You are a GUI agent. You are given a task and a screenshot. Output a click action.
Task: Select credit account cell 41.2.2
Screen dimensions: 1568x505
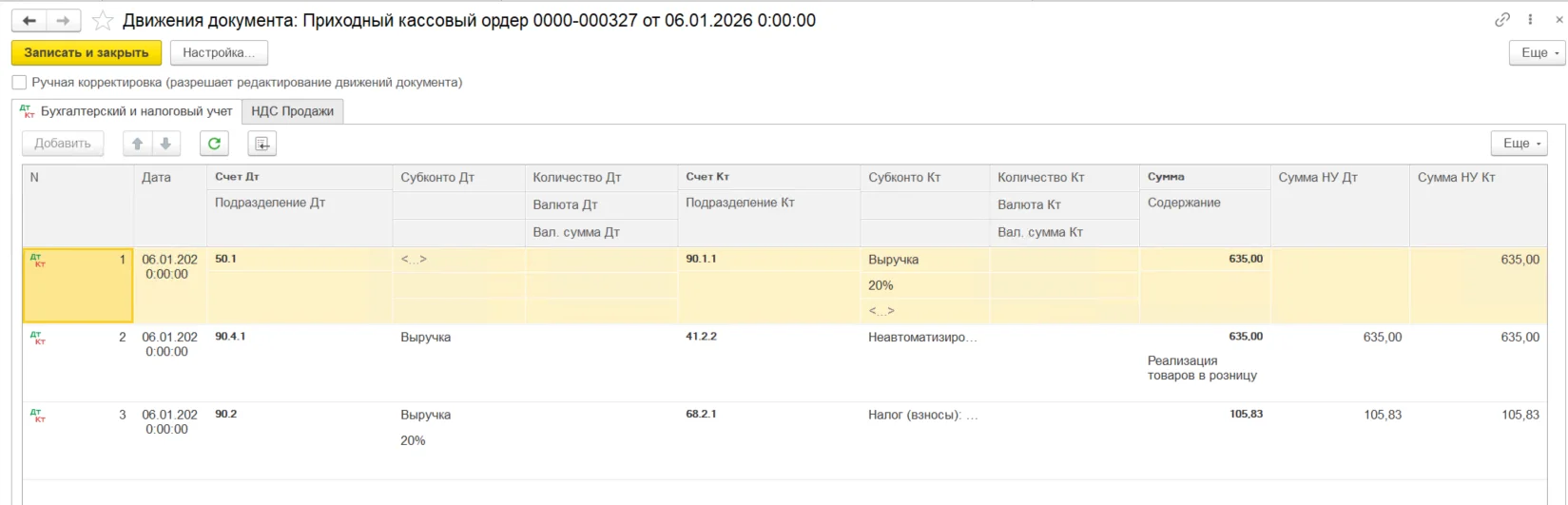(x=768, y=337)
